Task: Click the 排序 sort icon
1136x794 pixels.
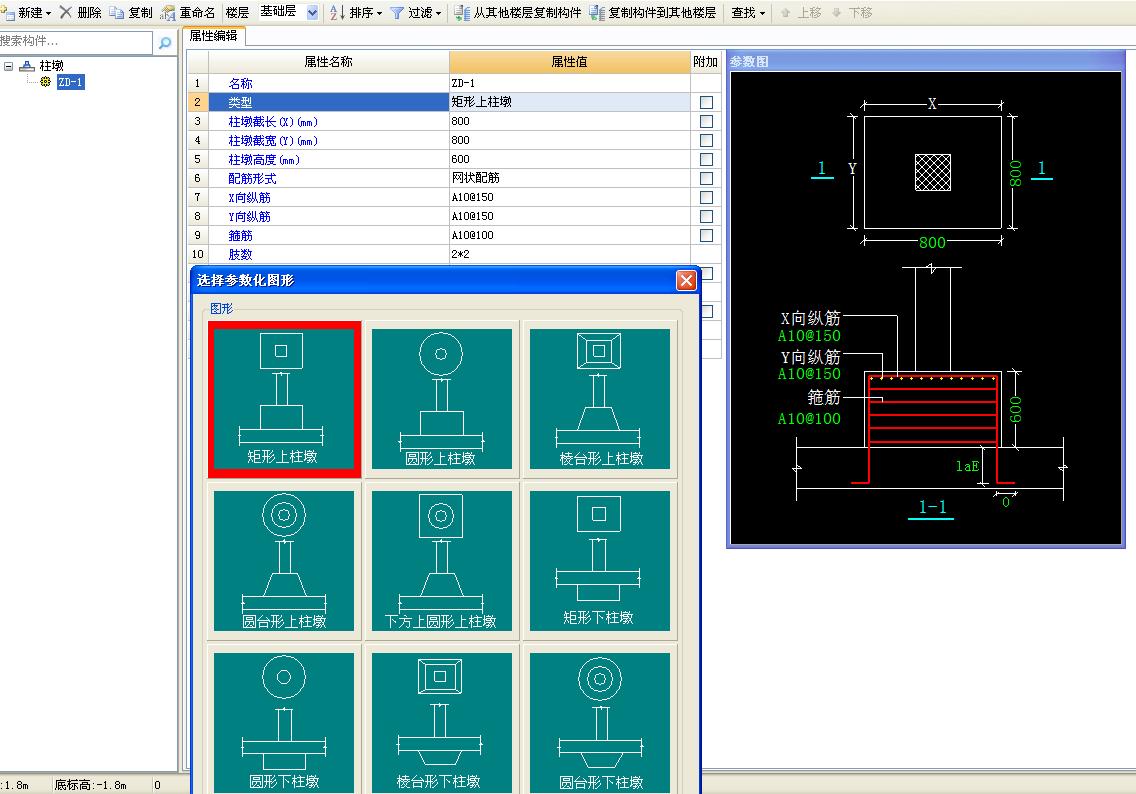Action: [x=338, y=12]
